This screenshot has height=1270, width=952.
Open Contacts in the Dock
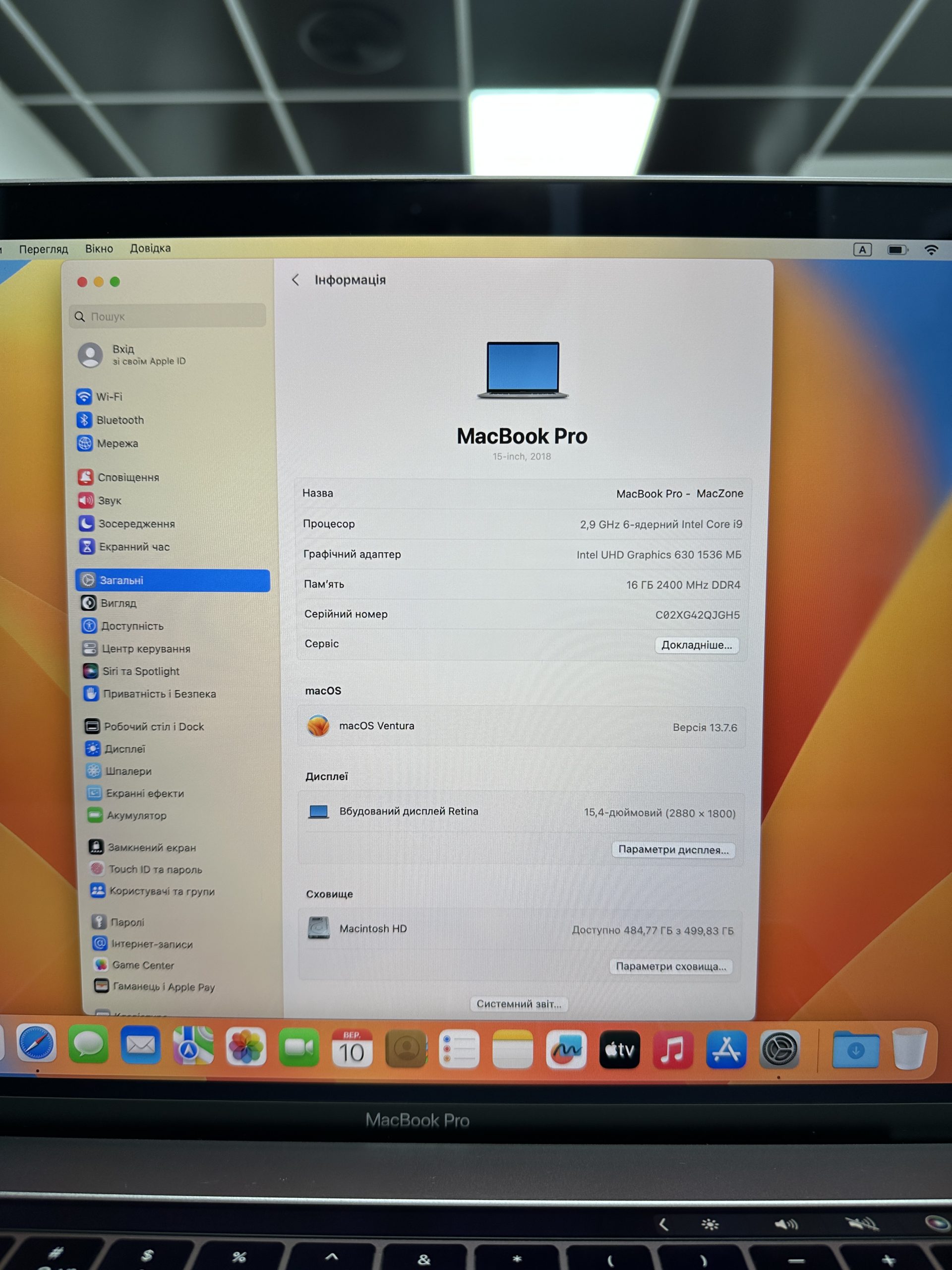click(406, 1049)
